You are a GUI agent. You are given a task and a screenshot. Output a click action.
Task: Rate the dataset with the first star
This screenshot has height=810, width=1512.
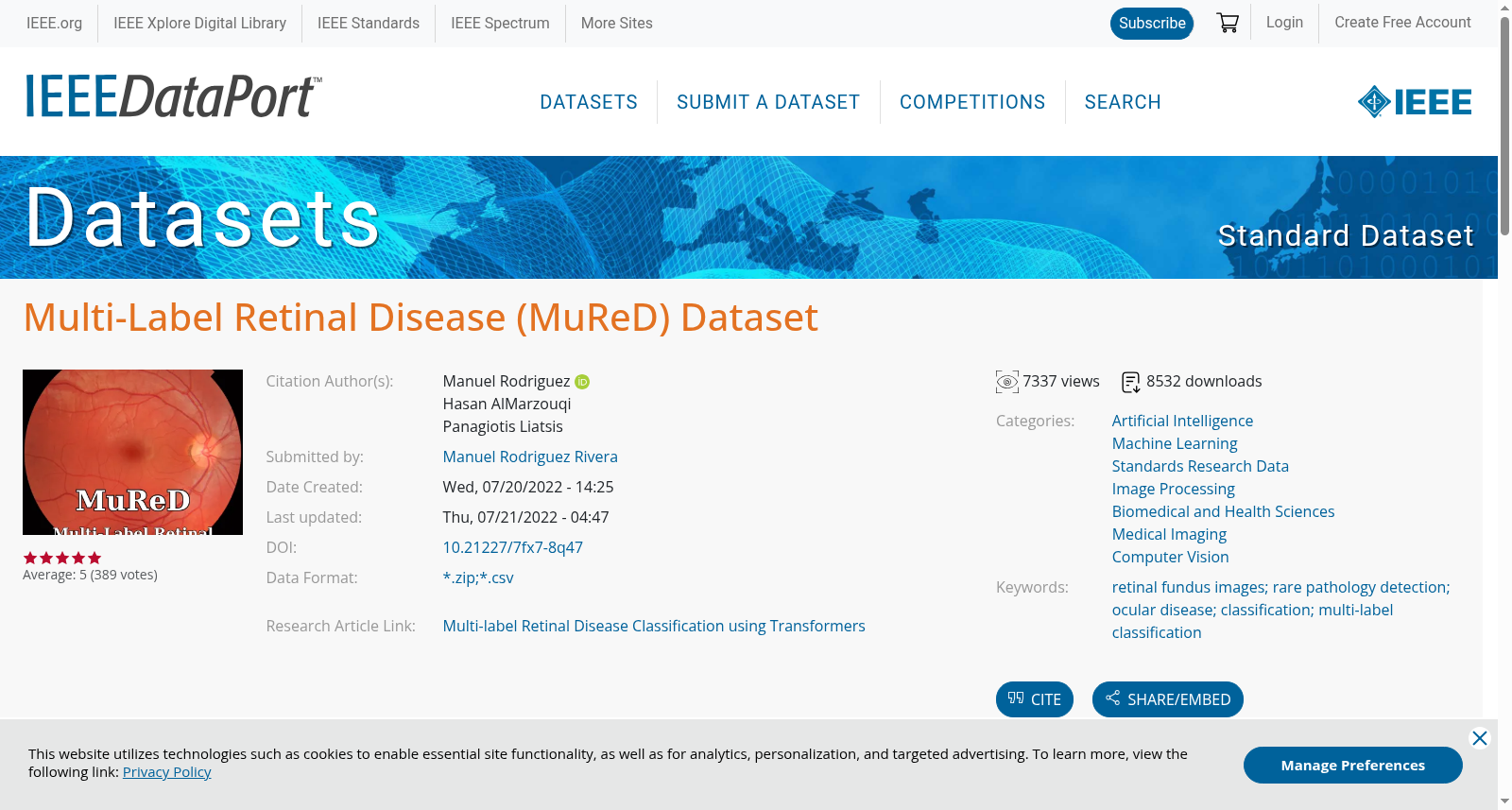coord(30,558)
